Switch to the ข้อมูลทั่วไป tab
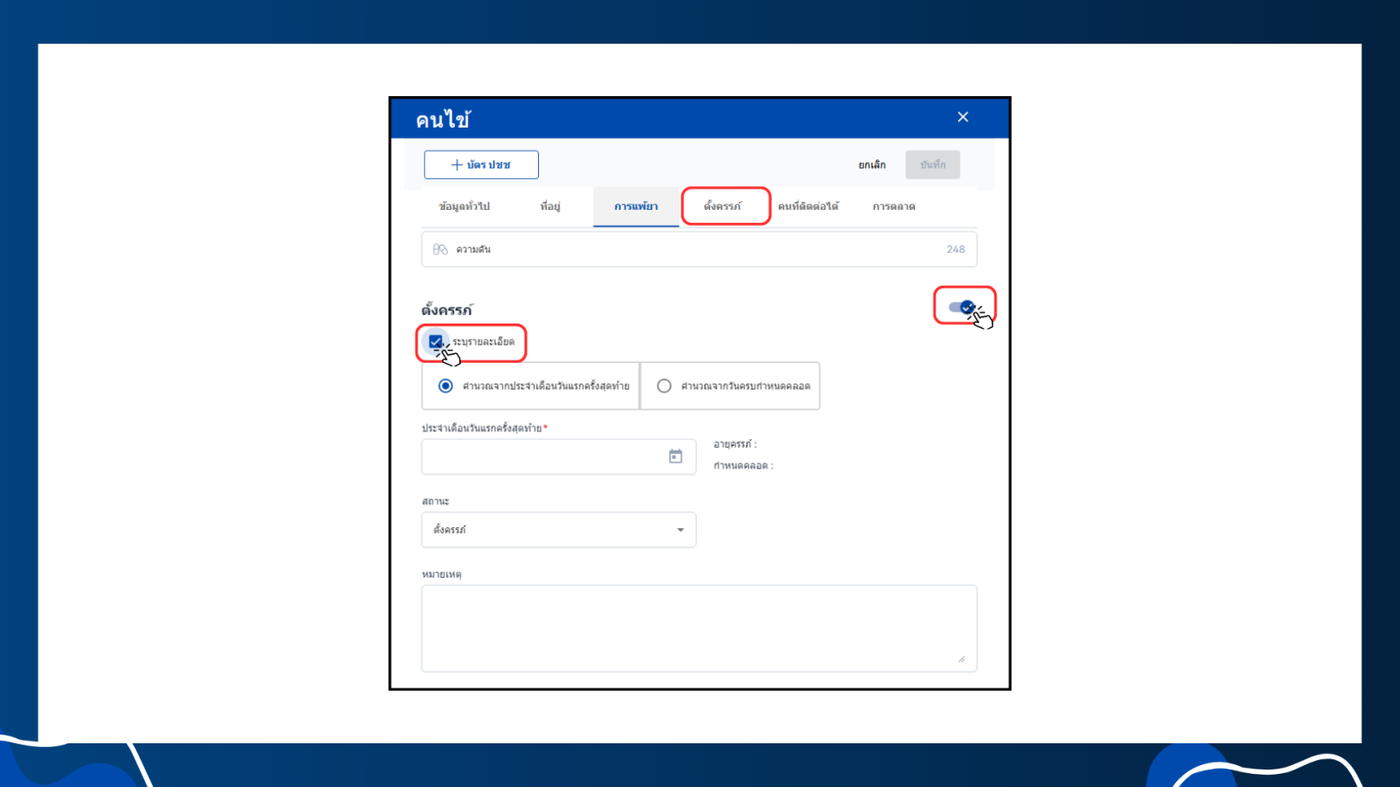Screen dimensions: 1400x787 click(x=464, y=207)
